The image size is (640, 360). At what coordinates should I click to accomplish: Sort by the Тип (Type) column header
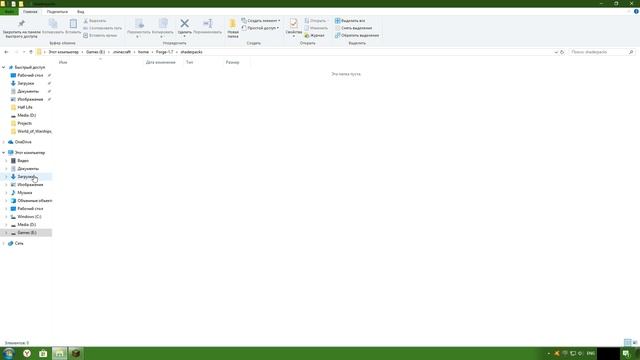click(x=189, y=62)
